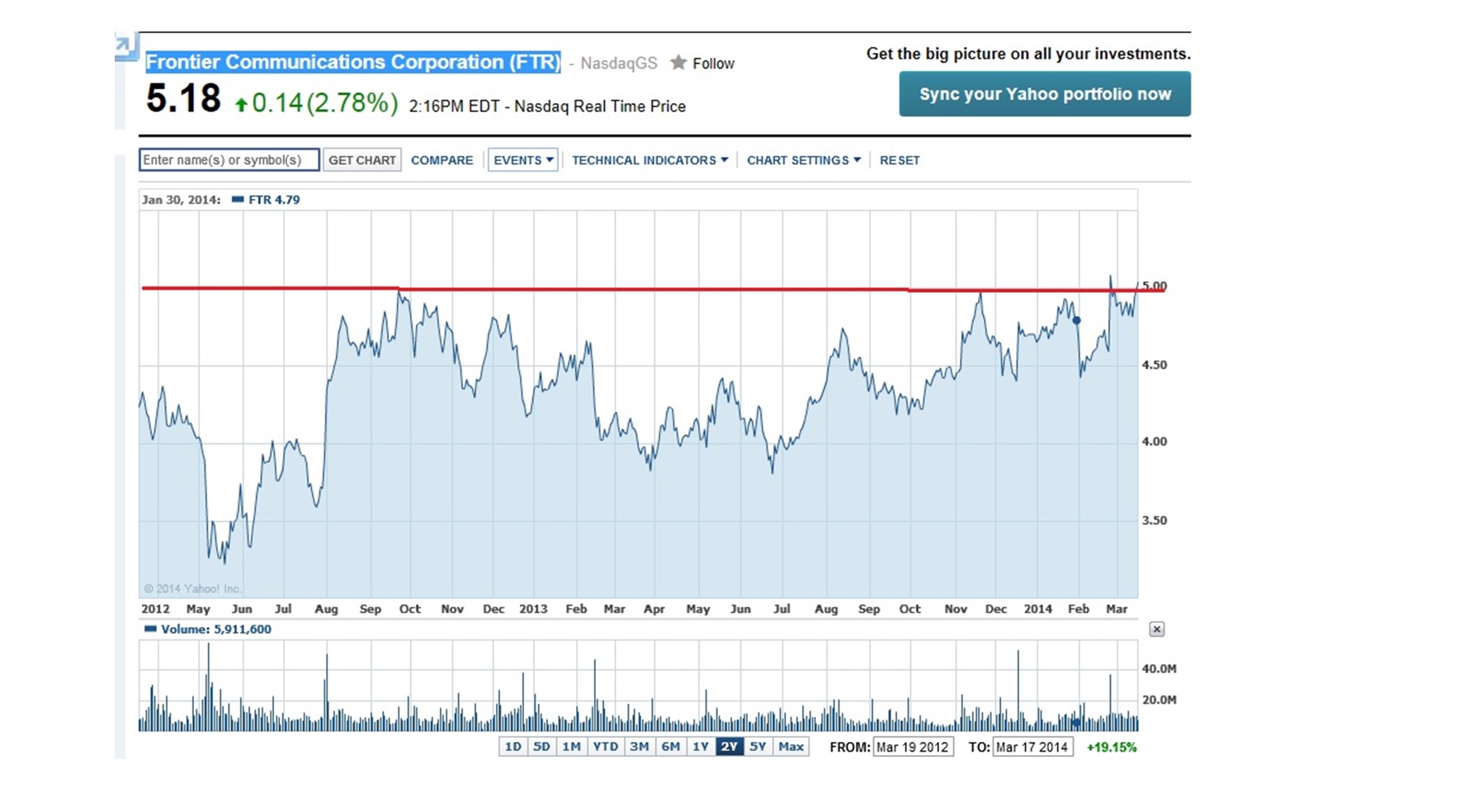Viewport: 1469px width, 812px height.
Task: Reset the chart using Reset
Action: tap(900, 160)
